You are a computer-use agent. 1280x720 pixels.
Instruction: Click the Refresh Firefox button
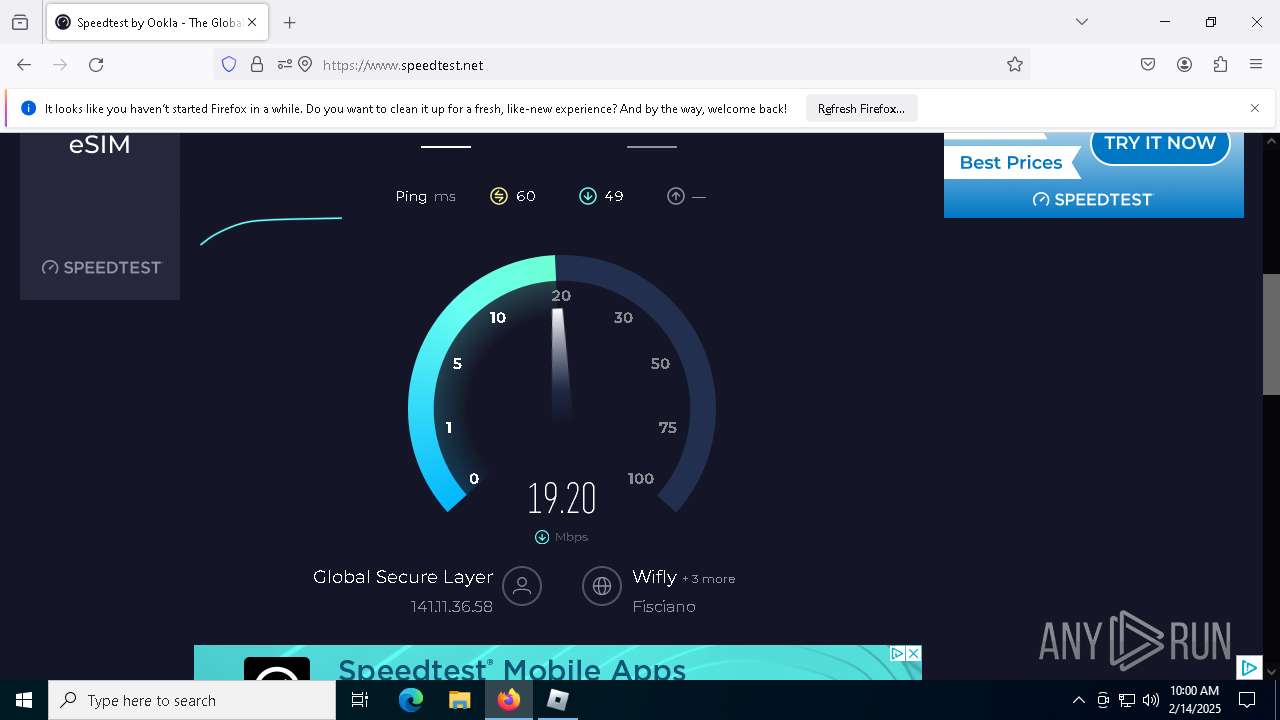[861, 108]
